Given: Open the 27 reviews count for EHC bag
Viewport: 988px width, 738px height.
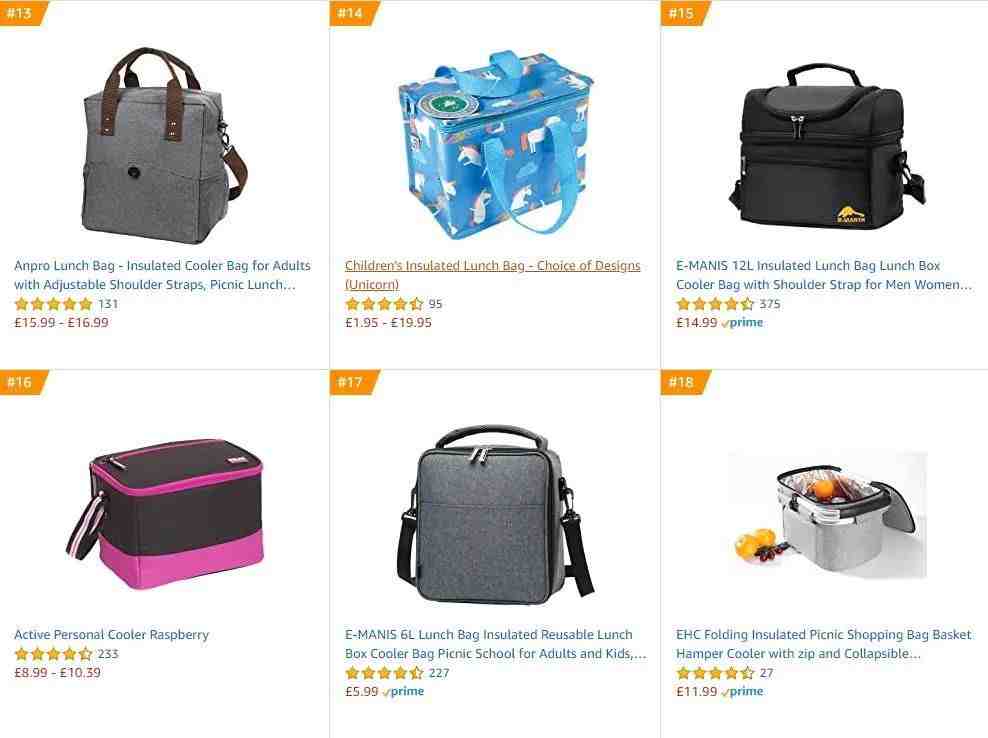Looking at the screenshot, I should coord(766,672).
